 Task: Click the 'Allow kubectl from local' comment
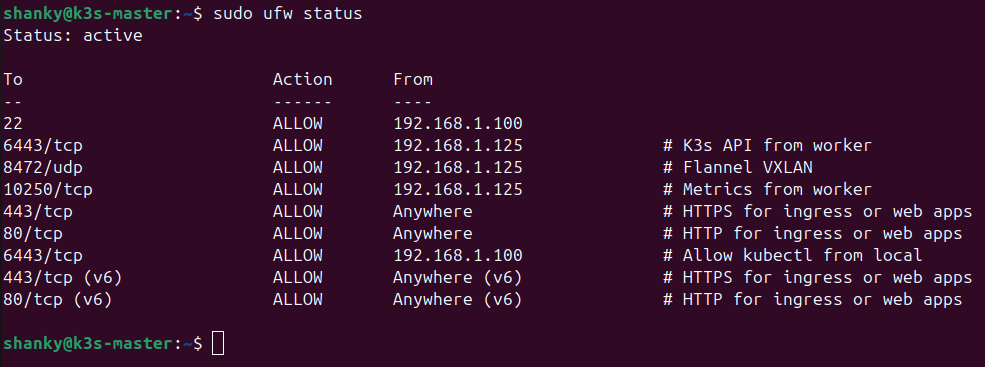tap(802, 255)
